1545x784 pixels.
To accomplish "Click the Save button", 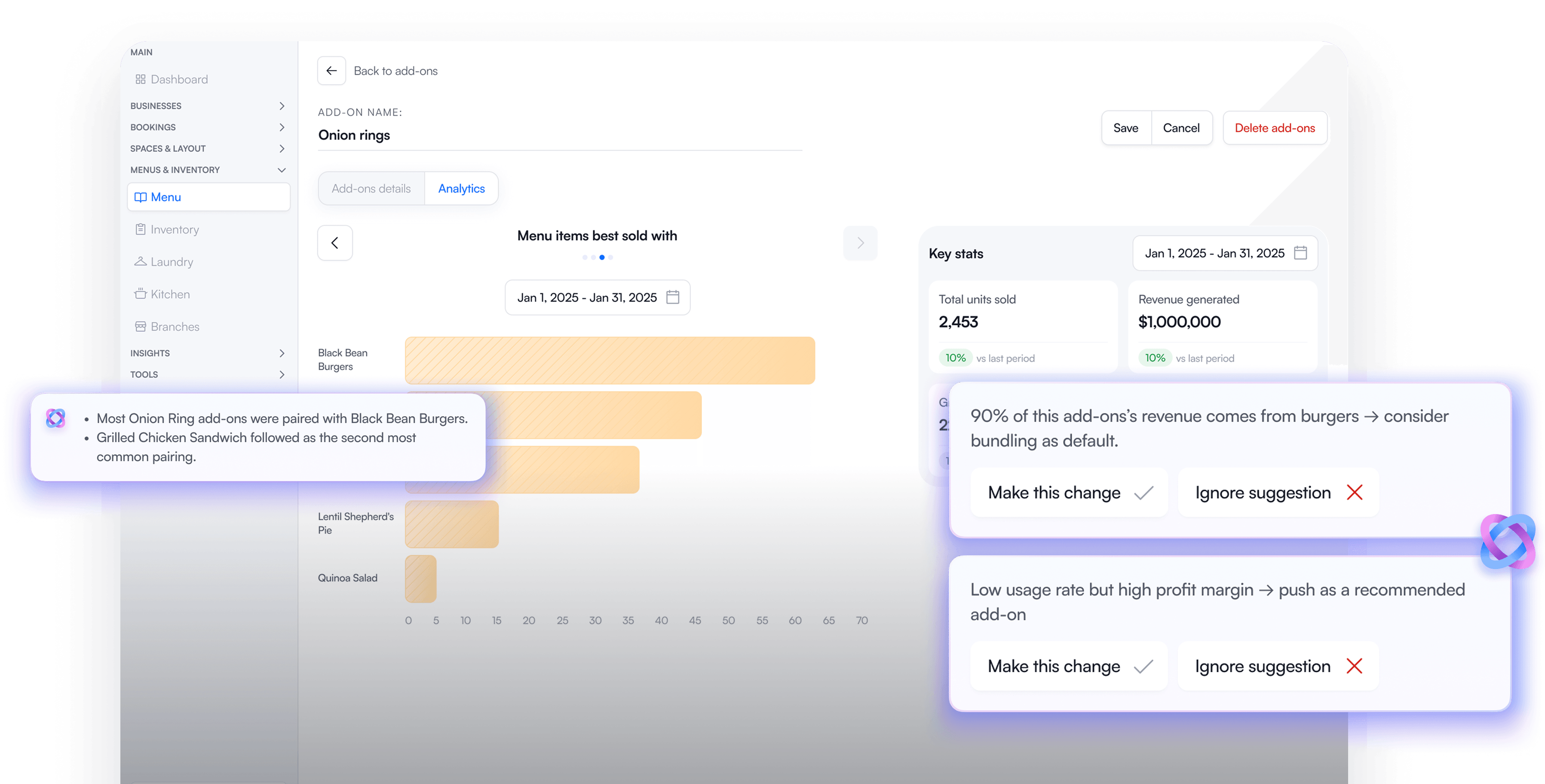I will (1126, 128).
